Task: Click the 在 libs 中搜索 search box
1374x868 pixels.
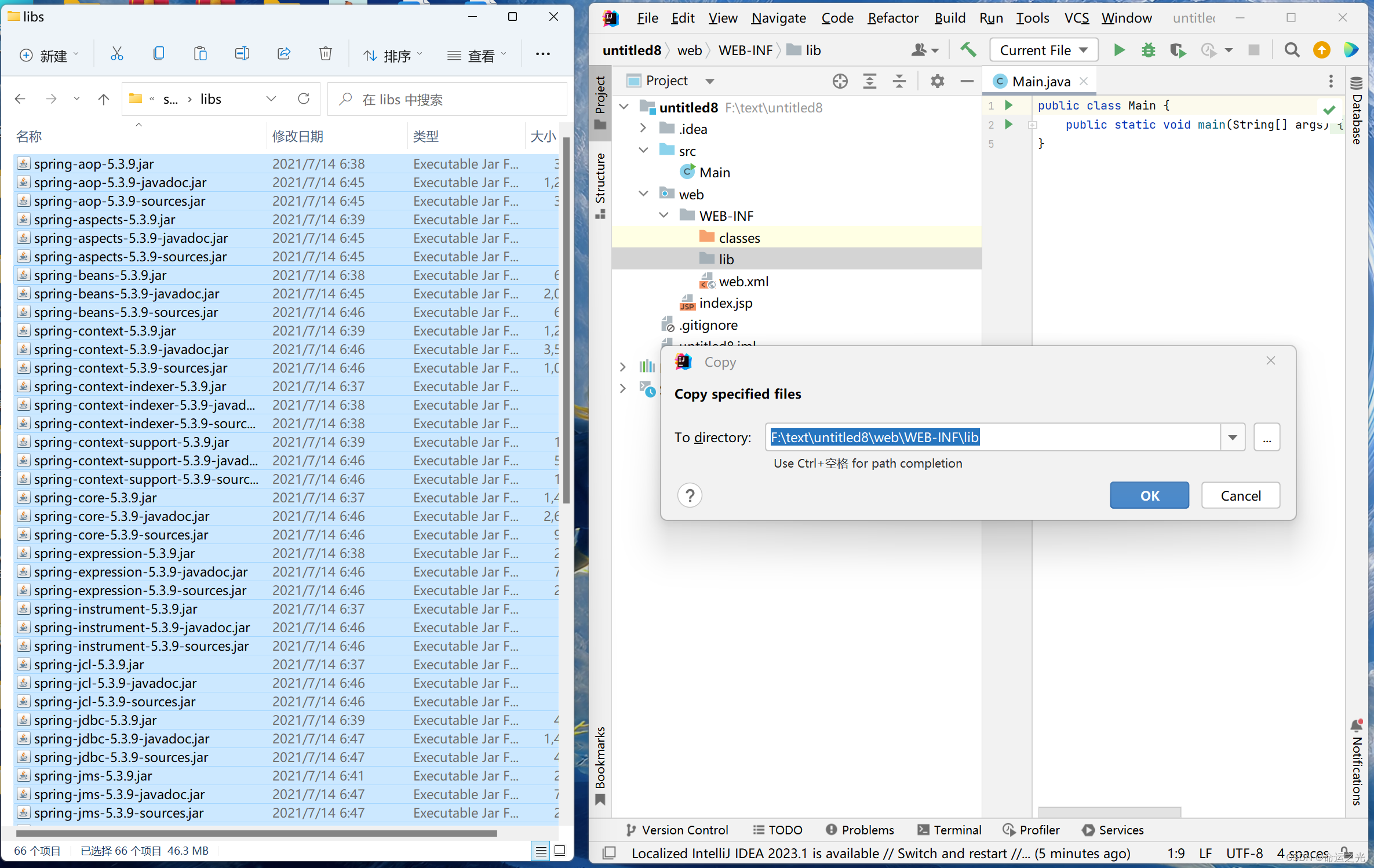Action: (447, 100)
